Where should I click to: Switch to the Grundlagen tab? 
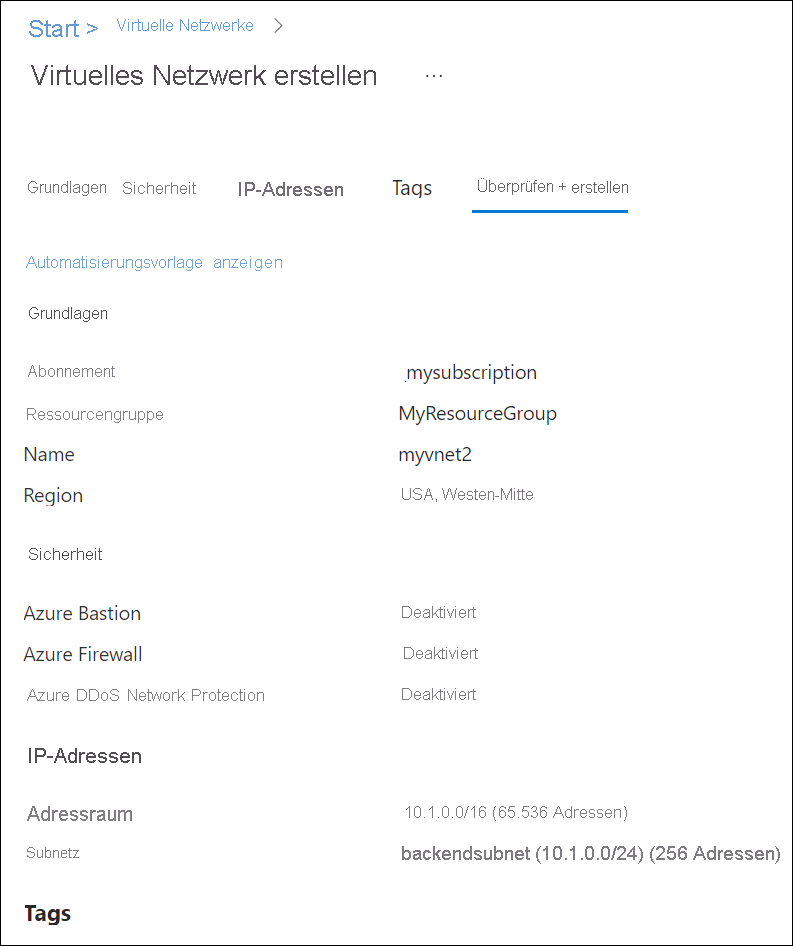click(x=67, y=188)
